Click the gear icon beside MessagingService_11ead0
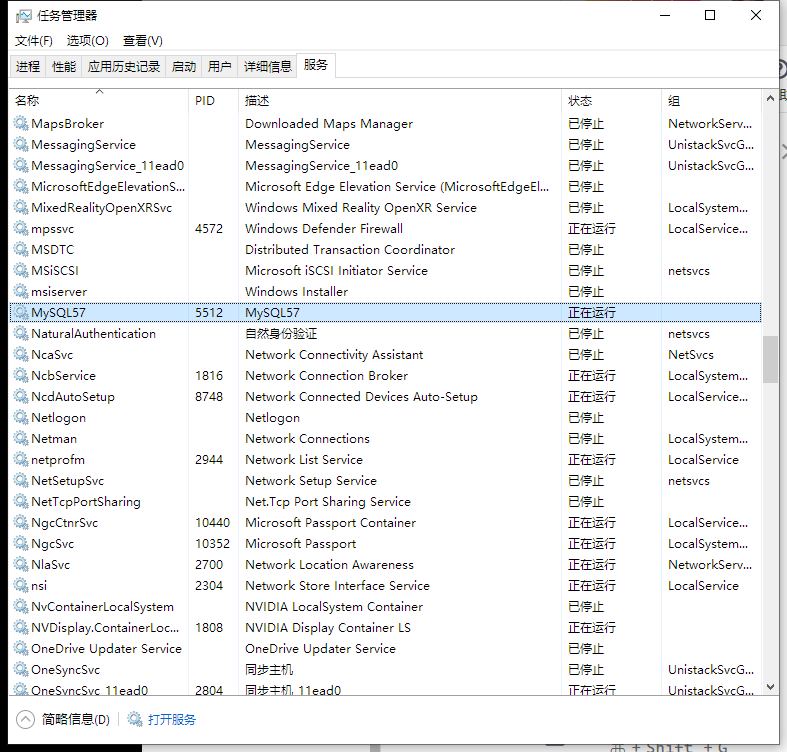This screenshot has width=787, height=752. pos(21,166)
